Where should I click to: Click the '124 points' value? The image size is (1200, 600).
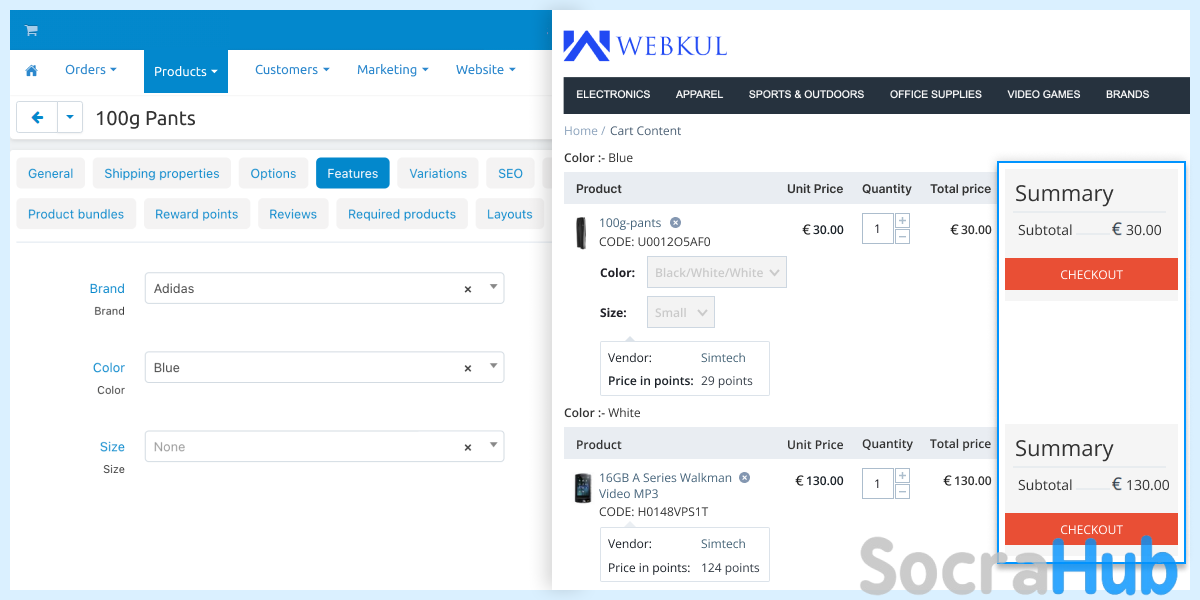coord(728,568)
